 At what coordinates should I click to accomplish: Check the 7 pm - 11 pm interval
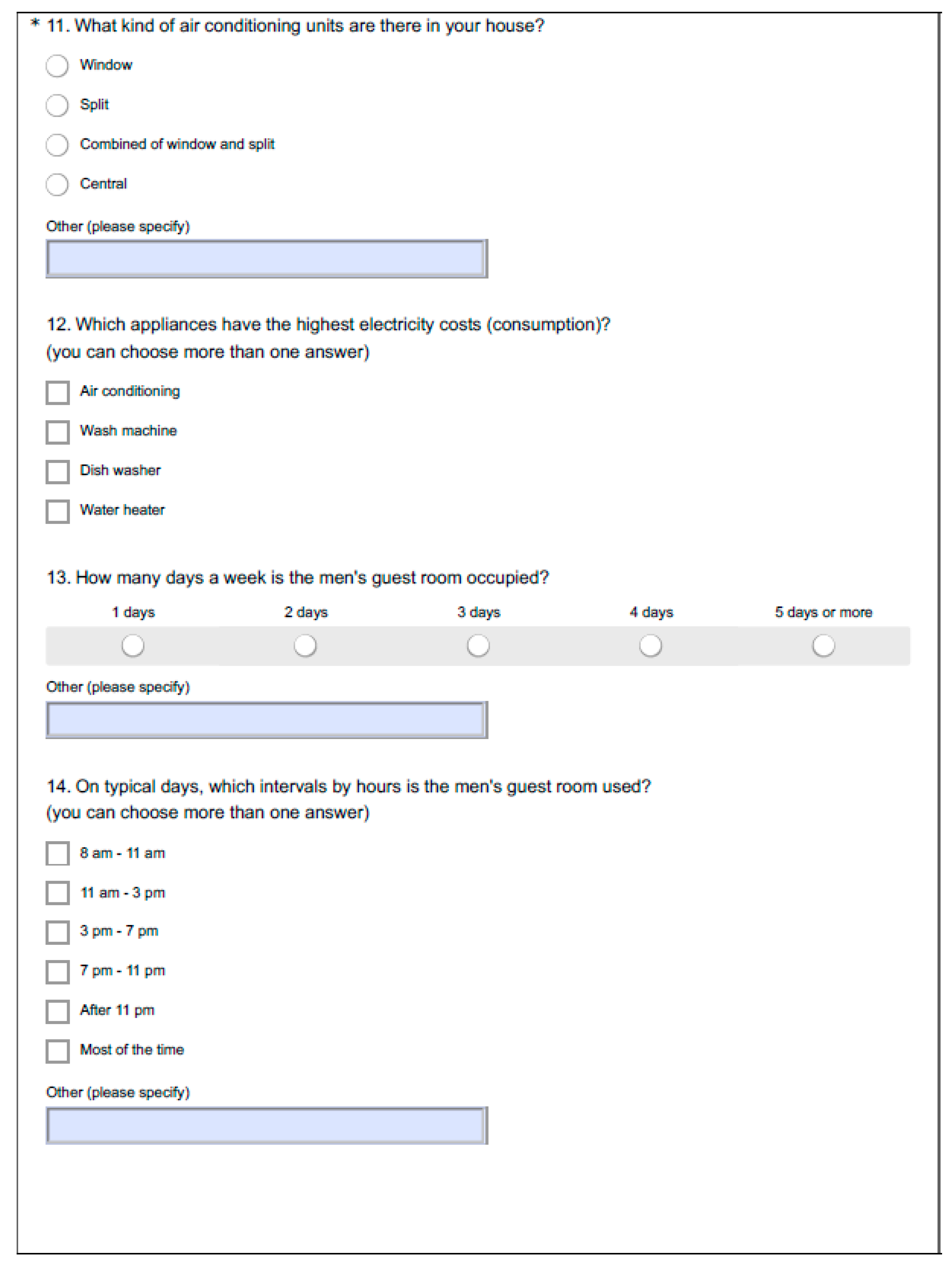[57, 972]
